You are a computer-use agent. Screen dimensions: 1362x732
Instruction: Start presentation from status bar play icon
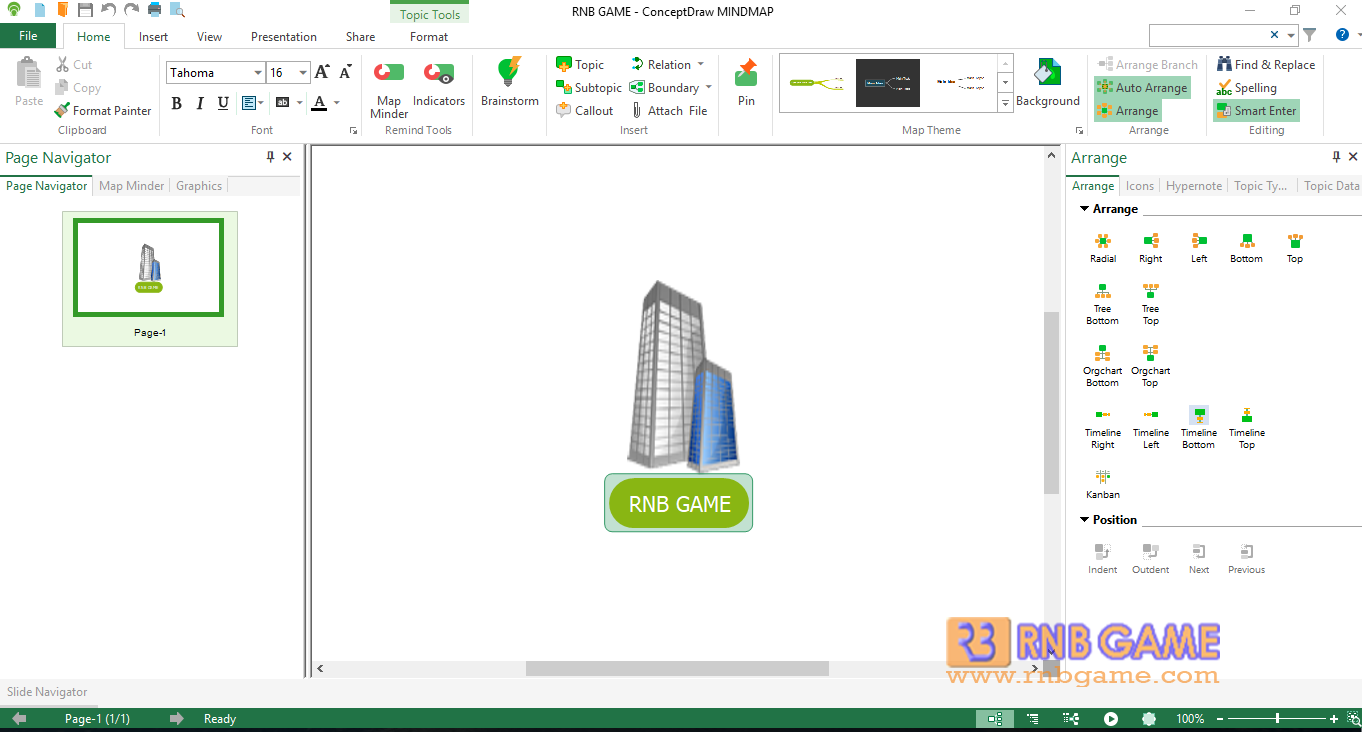point(1111,719)
